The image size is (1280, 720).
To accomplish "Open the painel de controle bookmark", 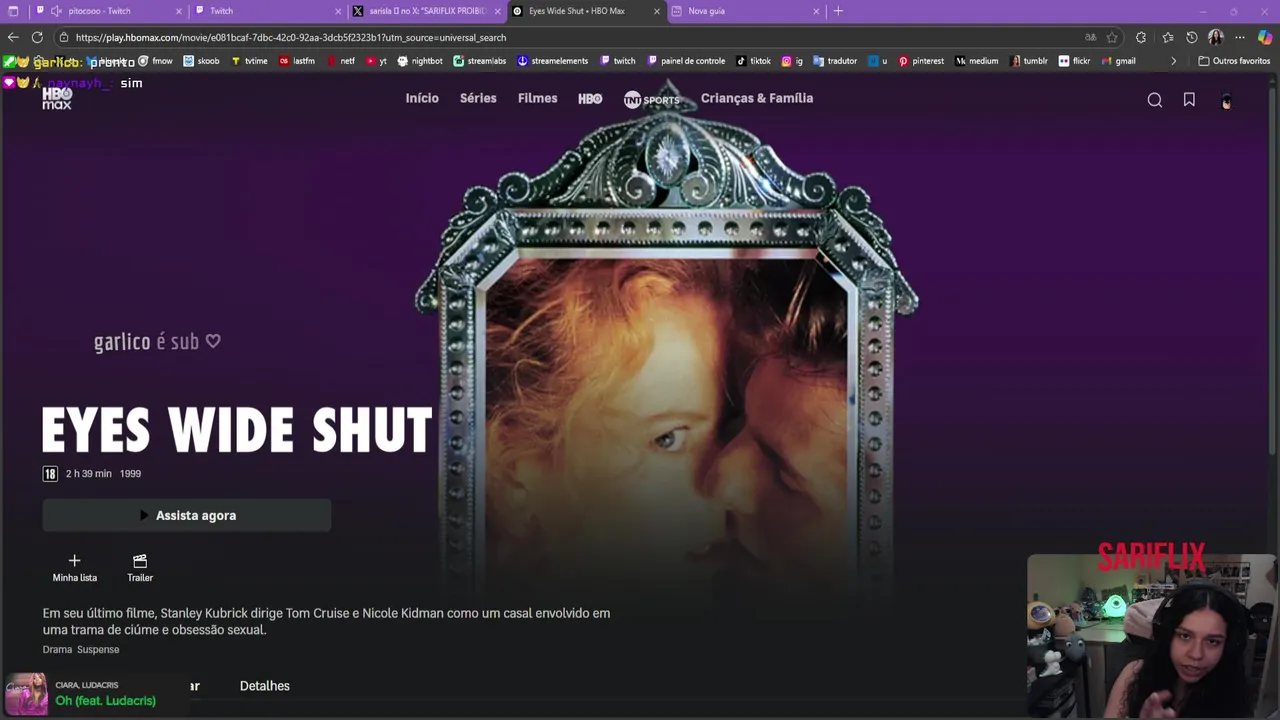I will point(687,61).
